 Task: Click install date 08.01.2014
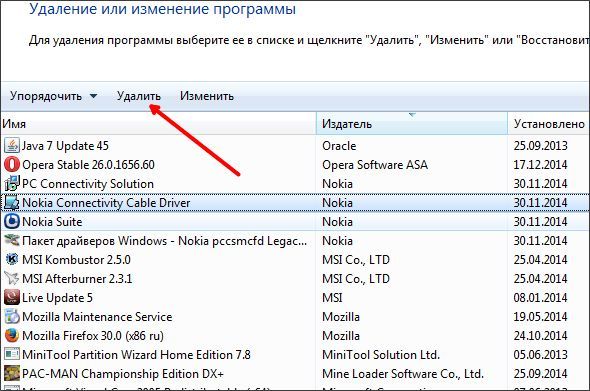point(540,298)
